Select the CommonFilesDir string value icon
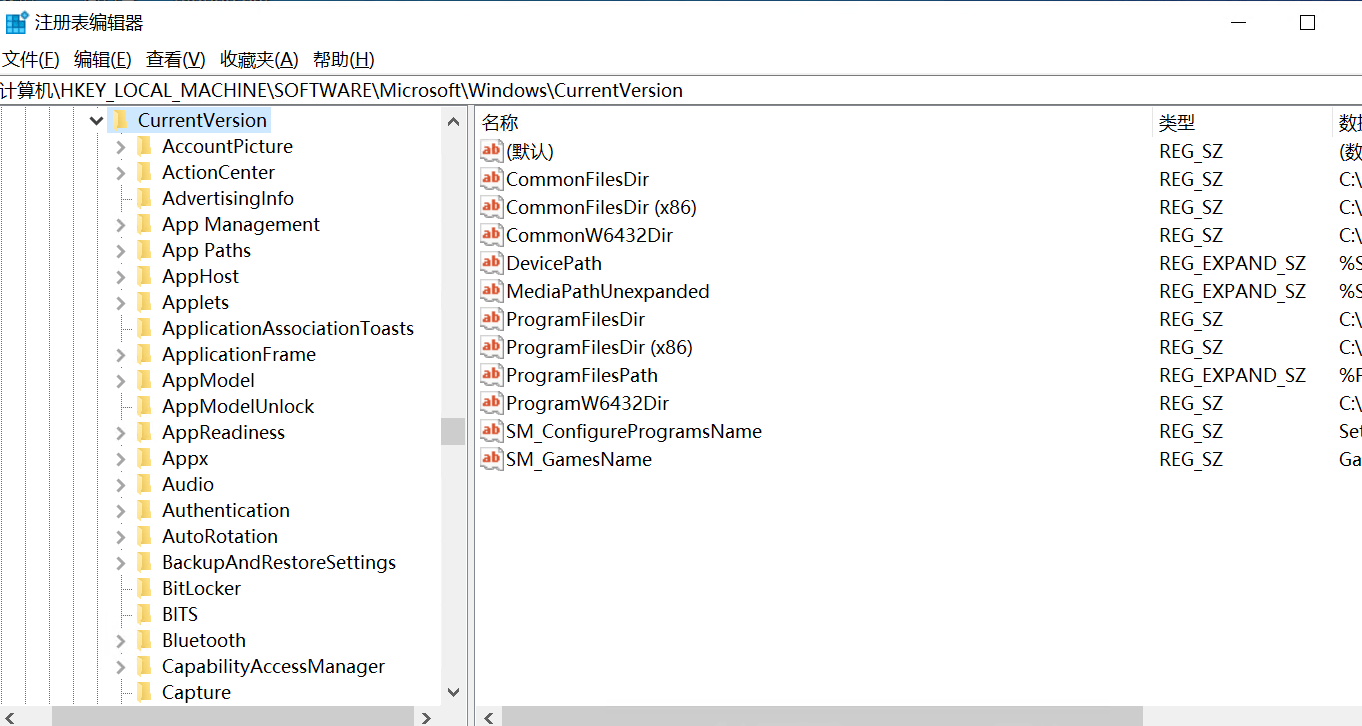This screenshot has height=726, width=1362. 491,179
